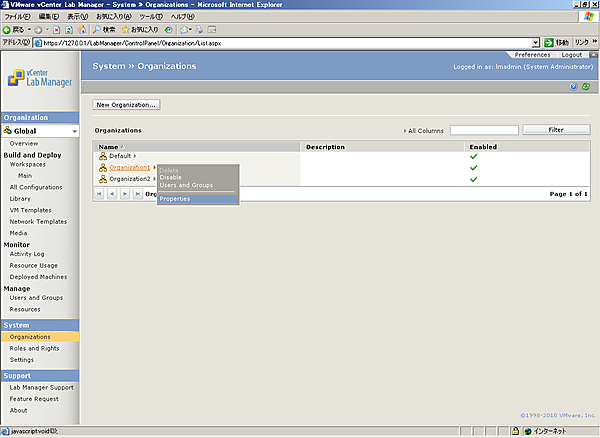
Task: Open the Preferences link at top
Action: click(x=532, y=54)
